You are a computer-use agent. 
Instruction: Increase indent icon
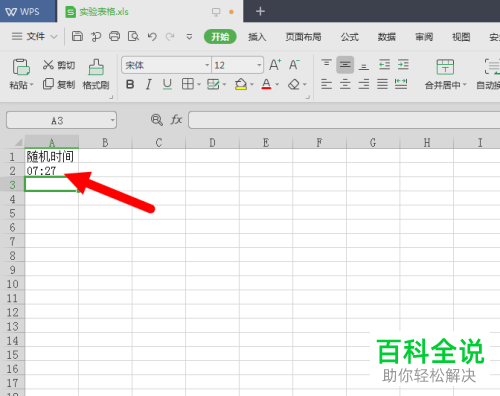(x=403, y=64)
